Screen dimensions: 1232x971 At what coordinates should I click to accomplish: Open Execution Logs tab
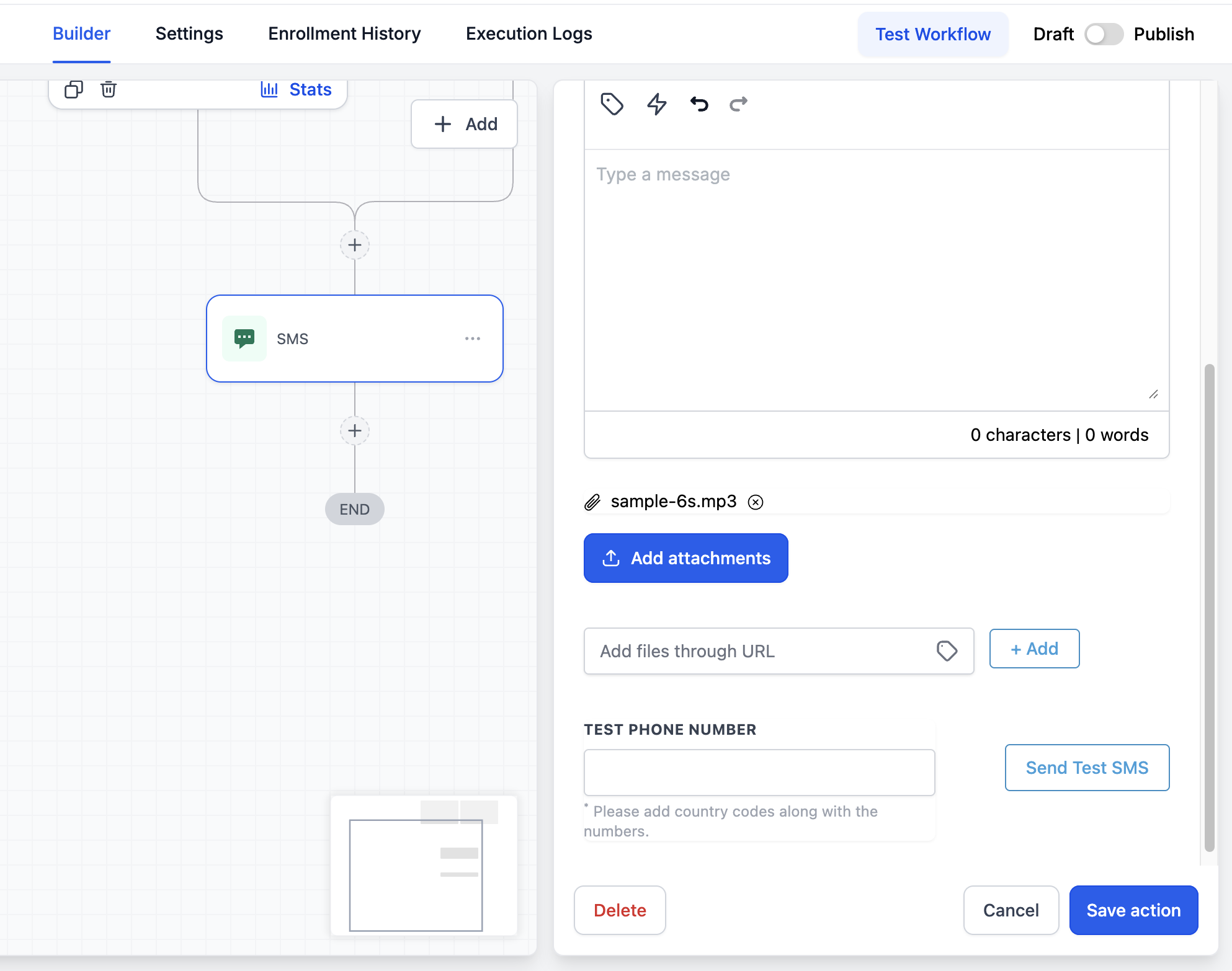click(x=529, y=34)
